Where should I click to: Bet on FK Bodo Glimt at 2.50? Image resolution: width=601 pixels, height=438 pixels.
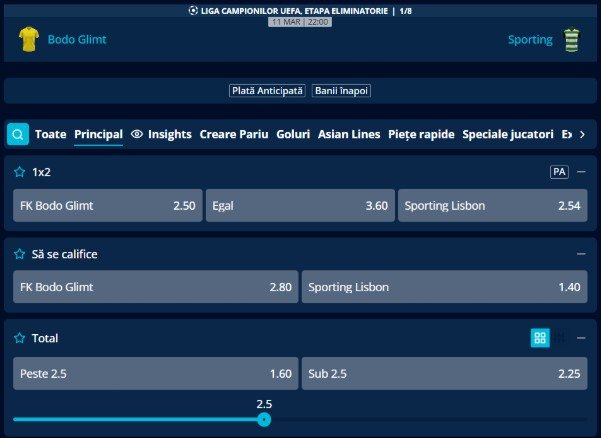(108, 205)
